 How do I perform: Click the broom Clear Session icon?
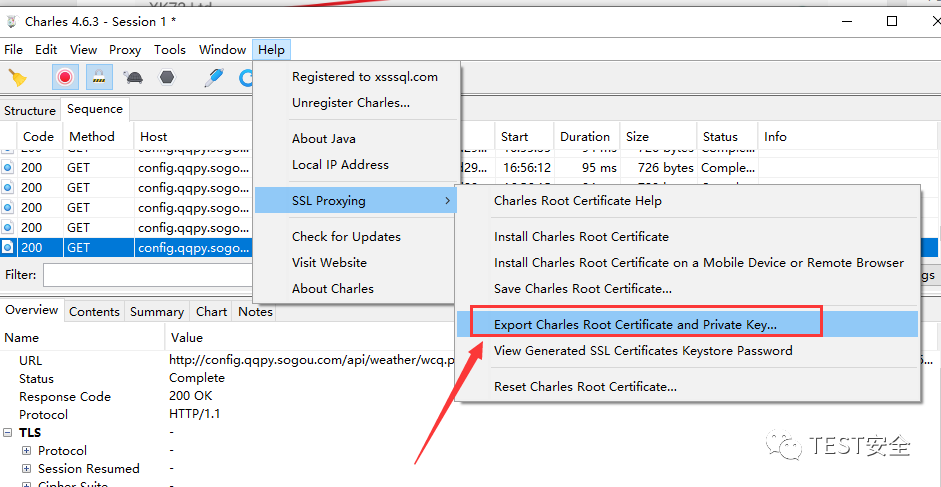tap(18, 77)
